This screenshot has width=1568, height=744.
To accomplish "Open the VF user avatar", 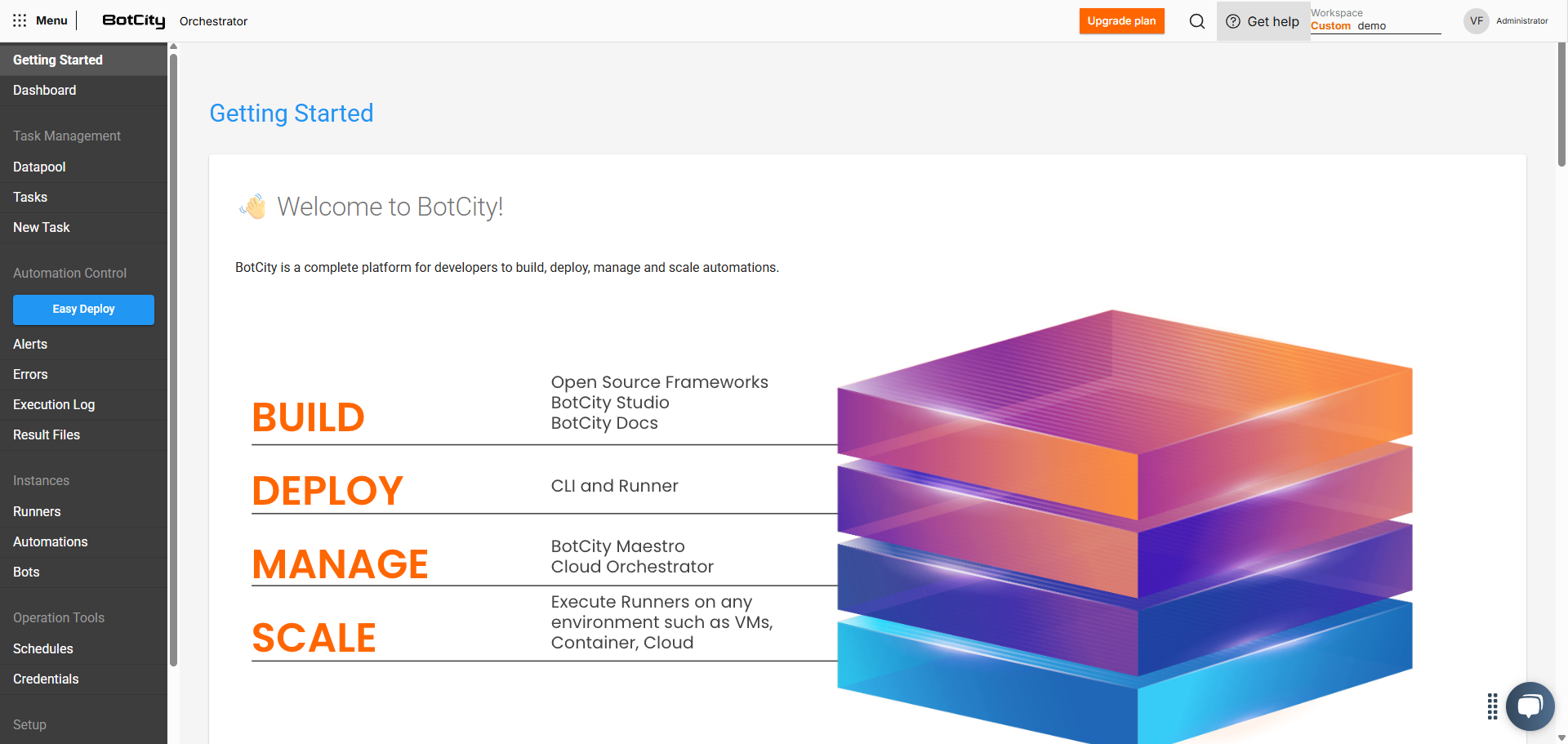I will tap(1476, 21).
